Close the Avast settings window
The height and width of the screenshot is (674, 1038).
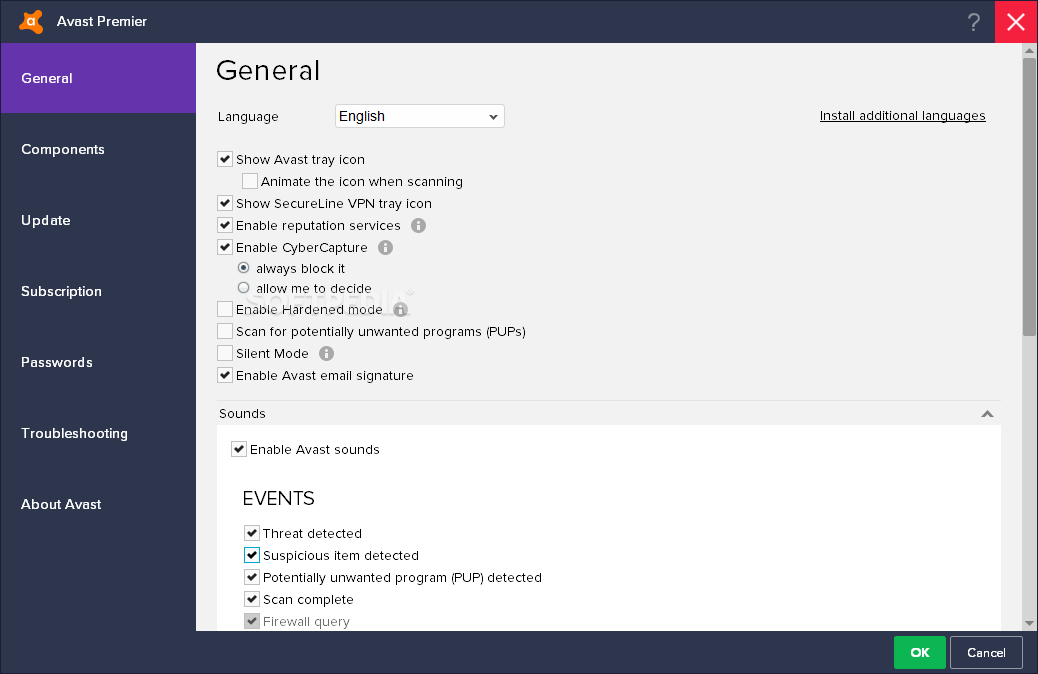point(1016,22)
